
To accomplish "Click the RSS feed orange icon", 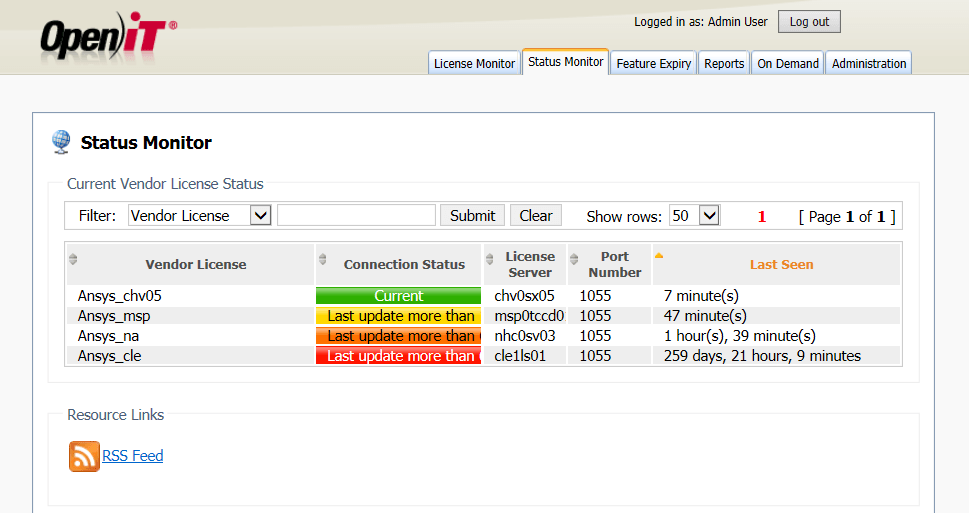I will (x=84, y=456).
